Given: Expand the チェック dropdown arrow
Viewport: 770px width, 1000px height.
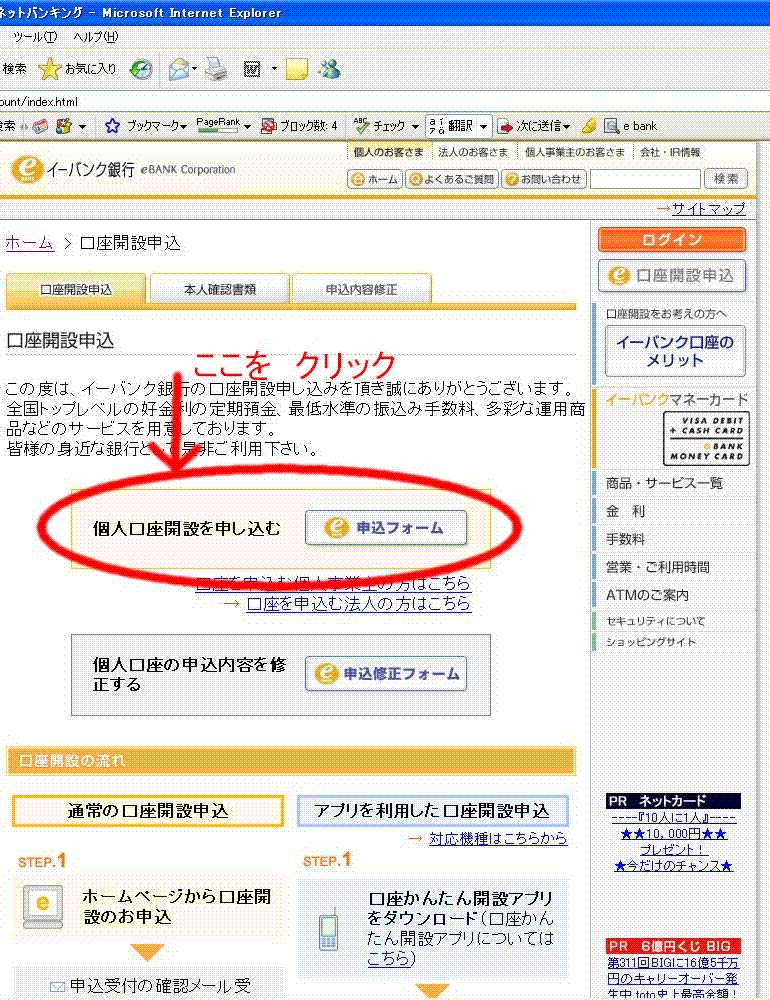Looking at the screenshot, I should pyautogui.click(x=415, y=126).
